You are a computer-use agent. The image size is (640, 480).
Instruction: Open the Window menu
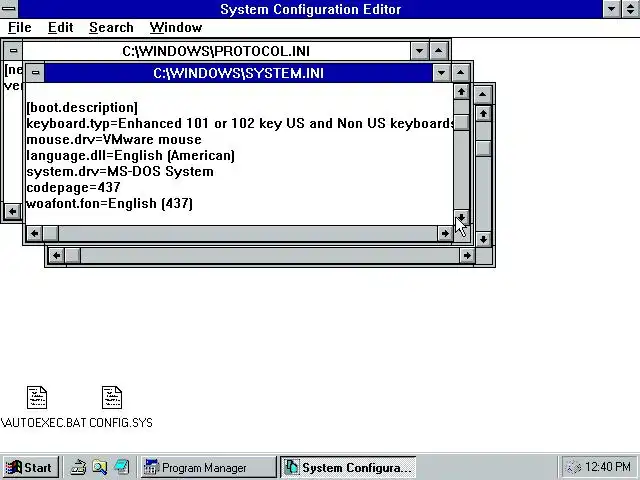[176, 27]
